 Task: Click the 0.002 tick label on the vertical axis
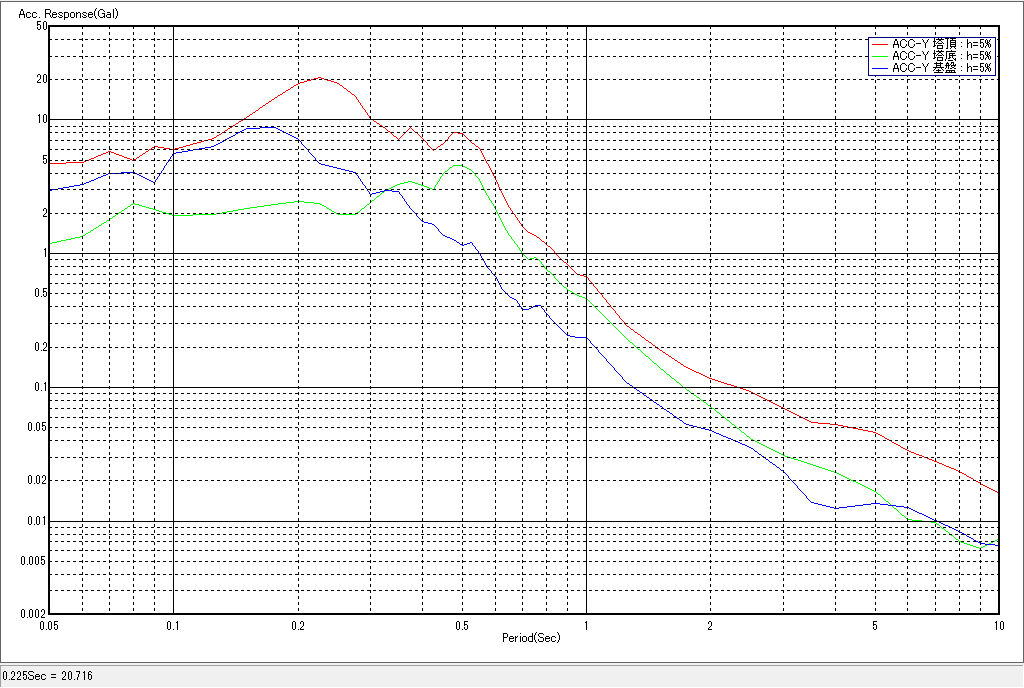coord(35,614)
